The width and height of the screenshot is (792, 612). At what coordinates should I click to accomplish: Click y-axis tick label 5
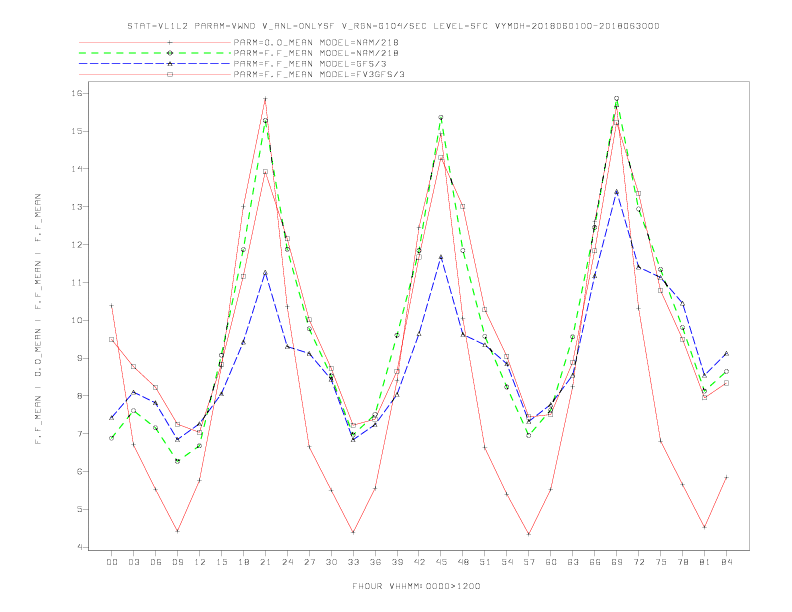pyautogui.click(x=81, y=509)
